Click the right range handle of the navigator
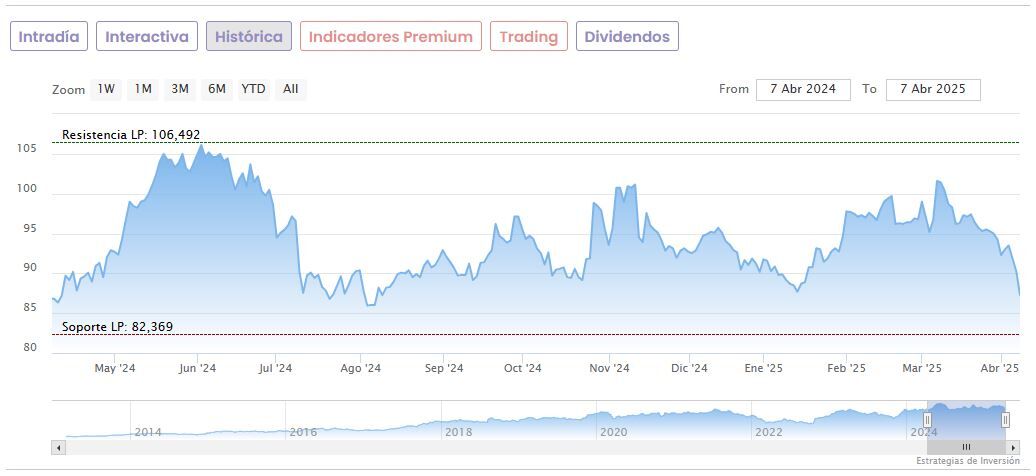1036x476 pixels. click(x=1005, y=420)
